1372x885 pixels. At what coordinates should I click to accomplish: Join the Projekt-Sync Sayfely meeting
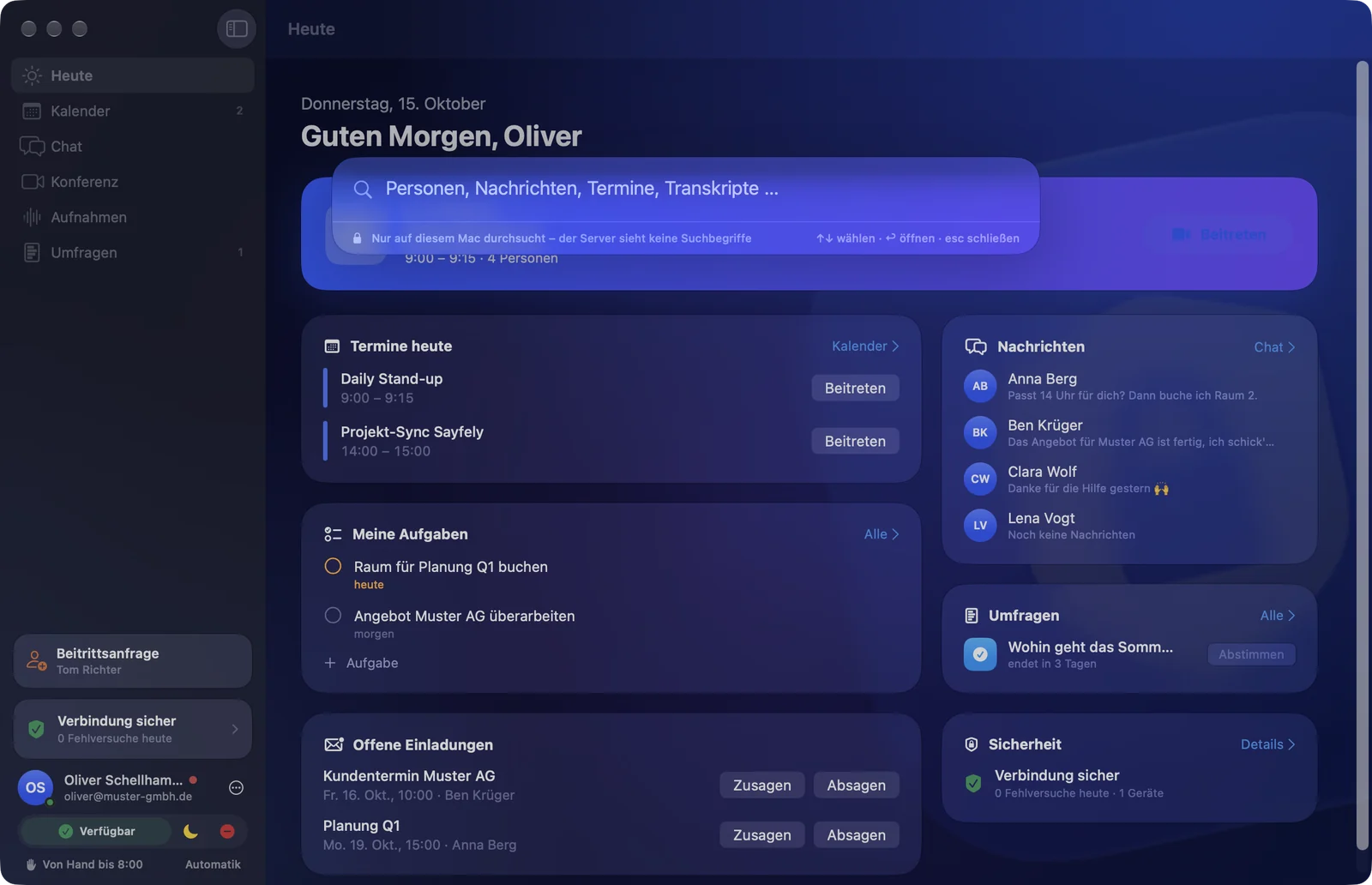point(855,441)
